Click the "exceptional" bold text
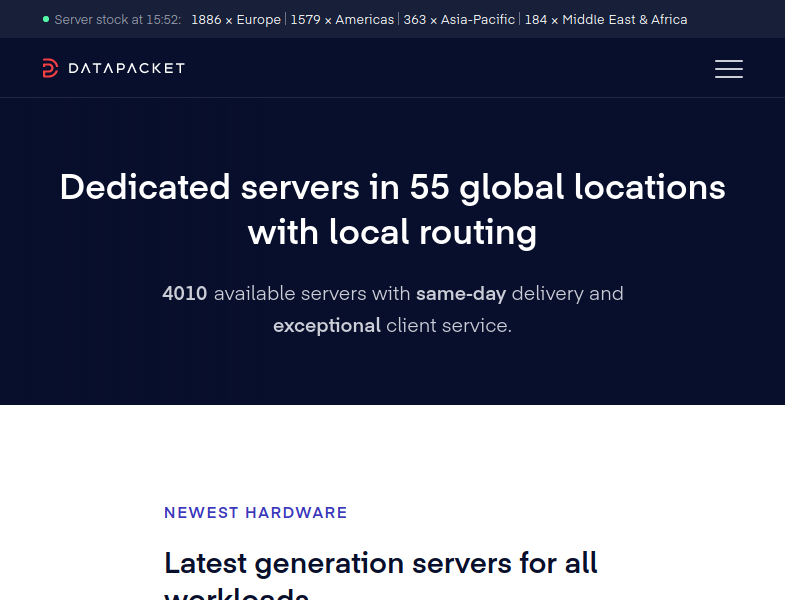The width and height of the screenshot is (800, 600). tap(327, 326)
